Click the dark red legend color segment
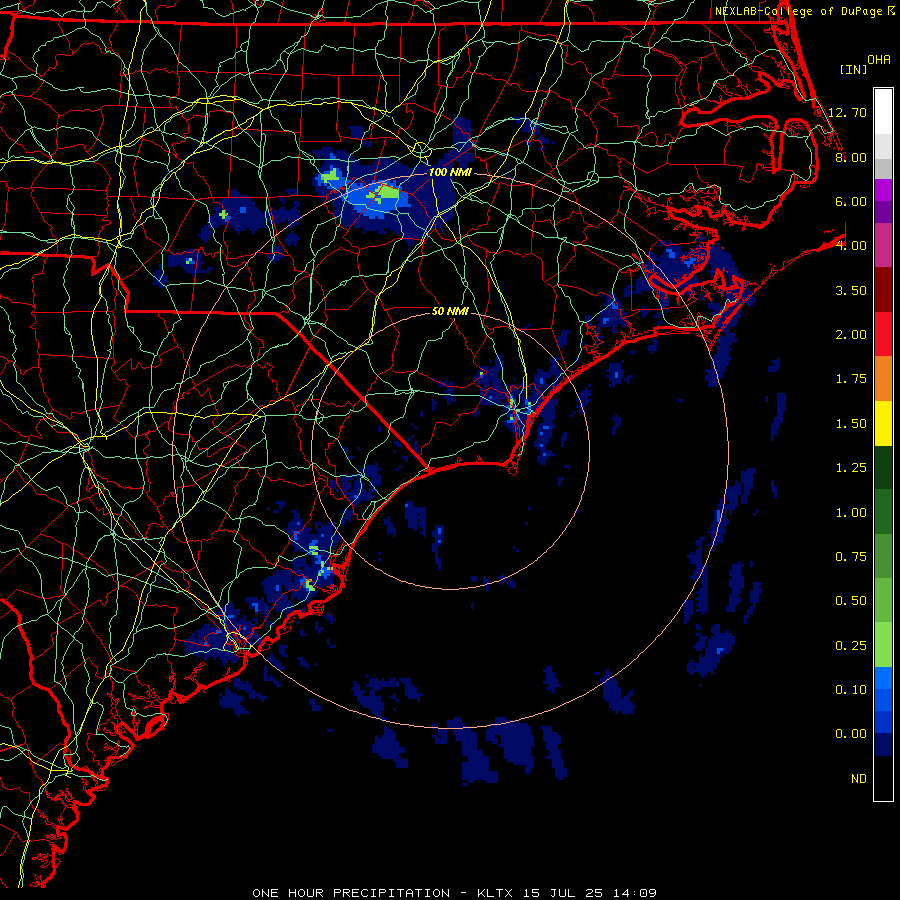The height and width of the screenshot is (900, 900). (883, 290)
